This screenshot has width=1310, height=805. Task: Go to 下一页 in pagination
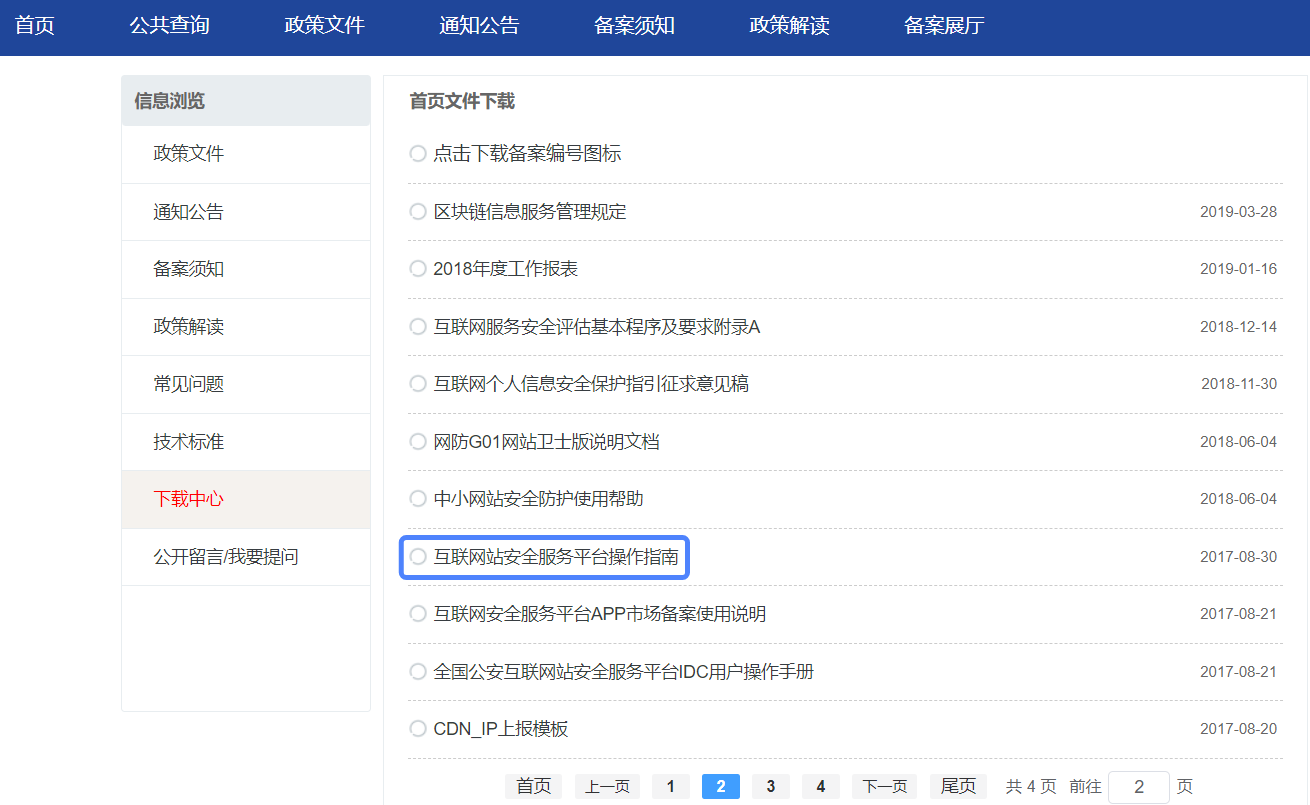click(884, 787)
